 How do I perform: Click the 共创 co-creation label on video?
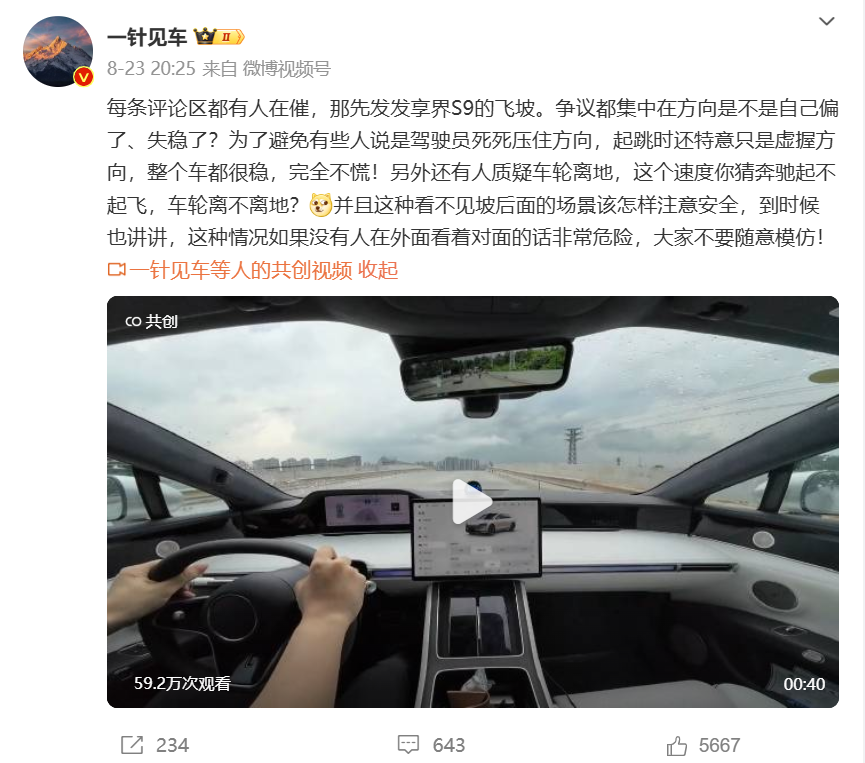tap(151, 321)
